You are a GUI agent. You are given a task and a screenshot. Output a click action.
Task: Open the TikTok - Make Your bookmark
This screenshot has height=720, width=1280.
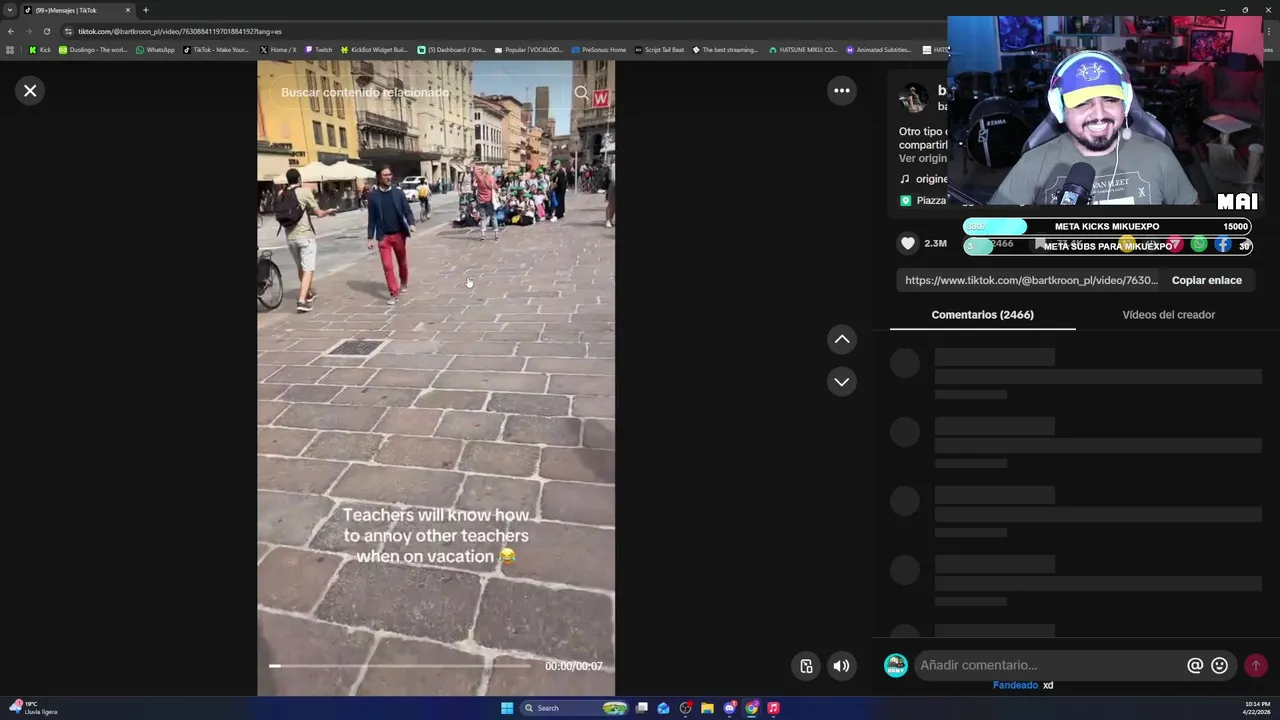[x=216, y=49]
